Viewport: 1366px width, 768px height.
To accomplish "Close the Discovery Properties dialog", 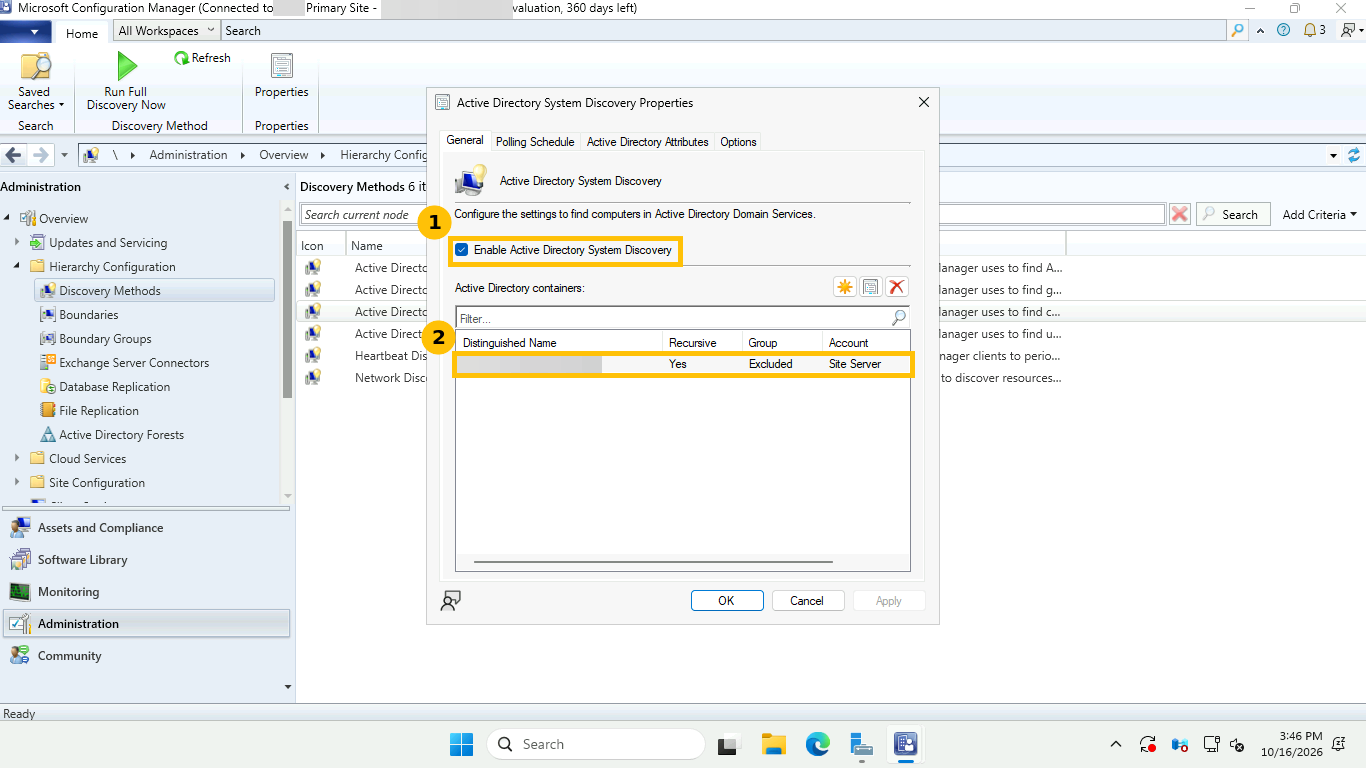I will (924, 102).
